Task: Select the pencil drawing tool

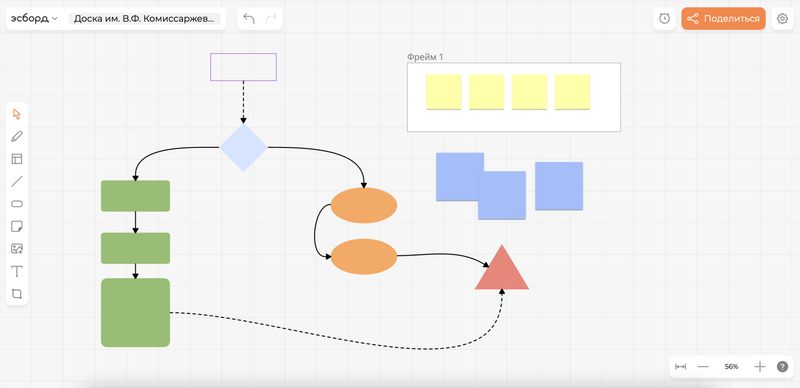Action: (17, 136)
